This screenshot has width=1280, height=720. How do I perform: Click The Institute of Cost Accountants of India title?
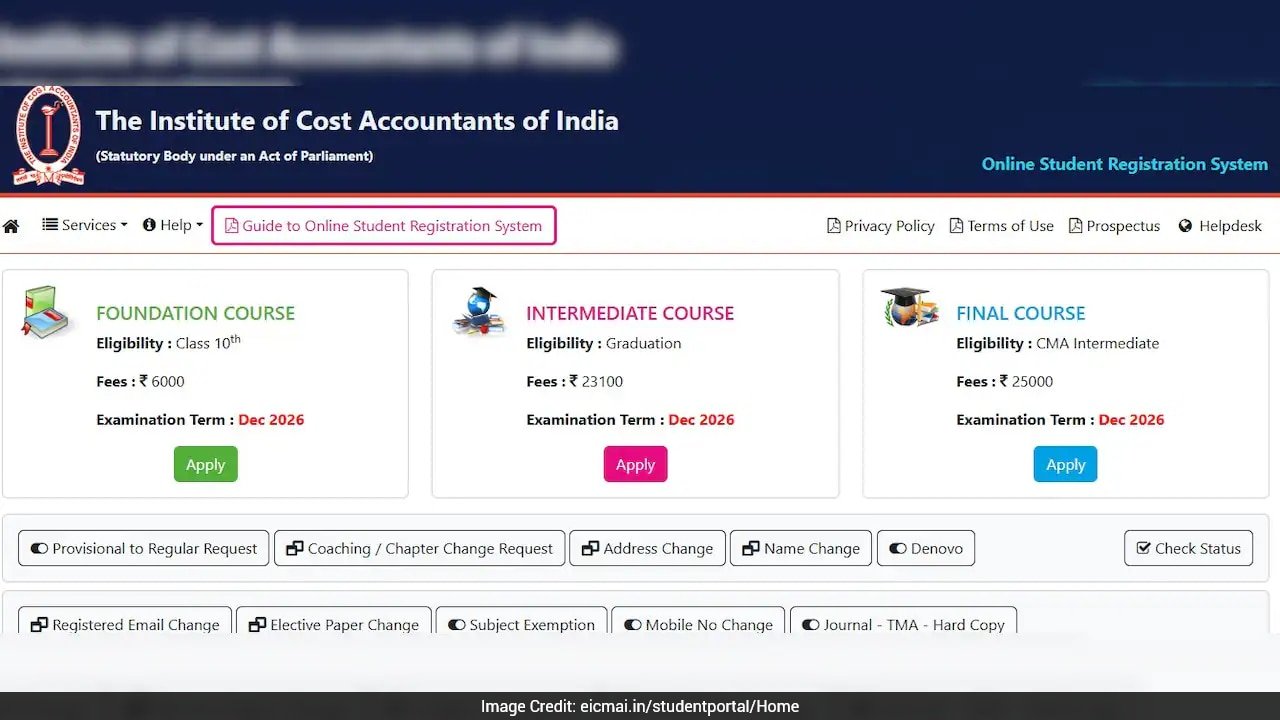click(x=357, y=121)
